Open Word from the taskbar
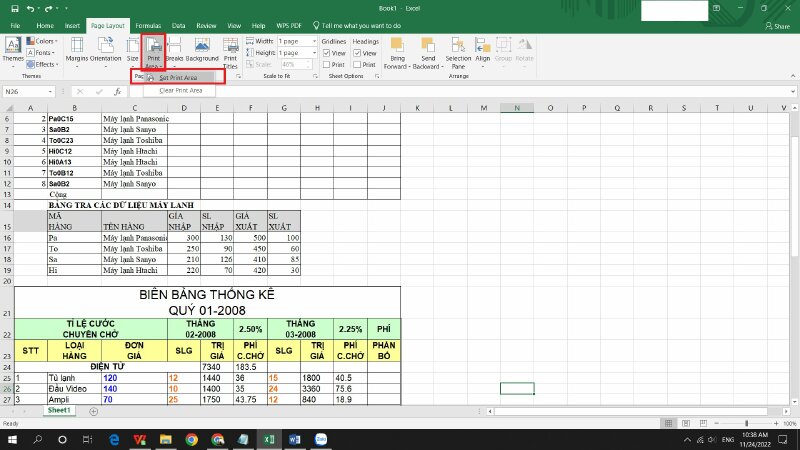The height and width of the screenshot is (450, 800). point(294,439)
